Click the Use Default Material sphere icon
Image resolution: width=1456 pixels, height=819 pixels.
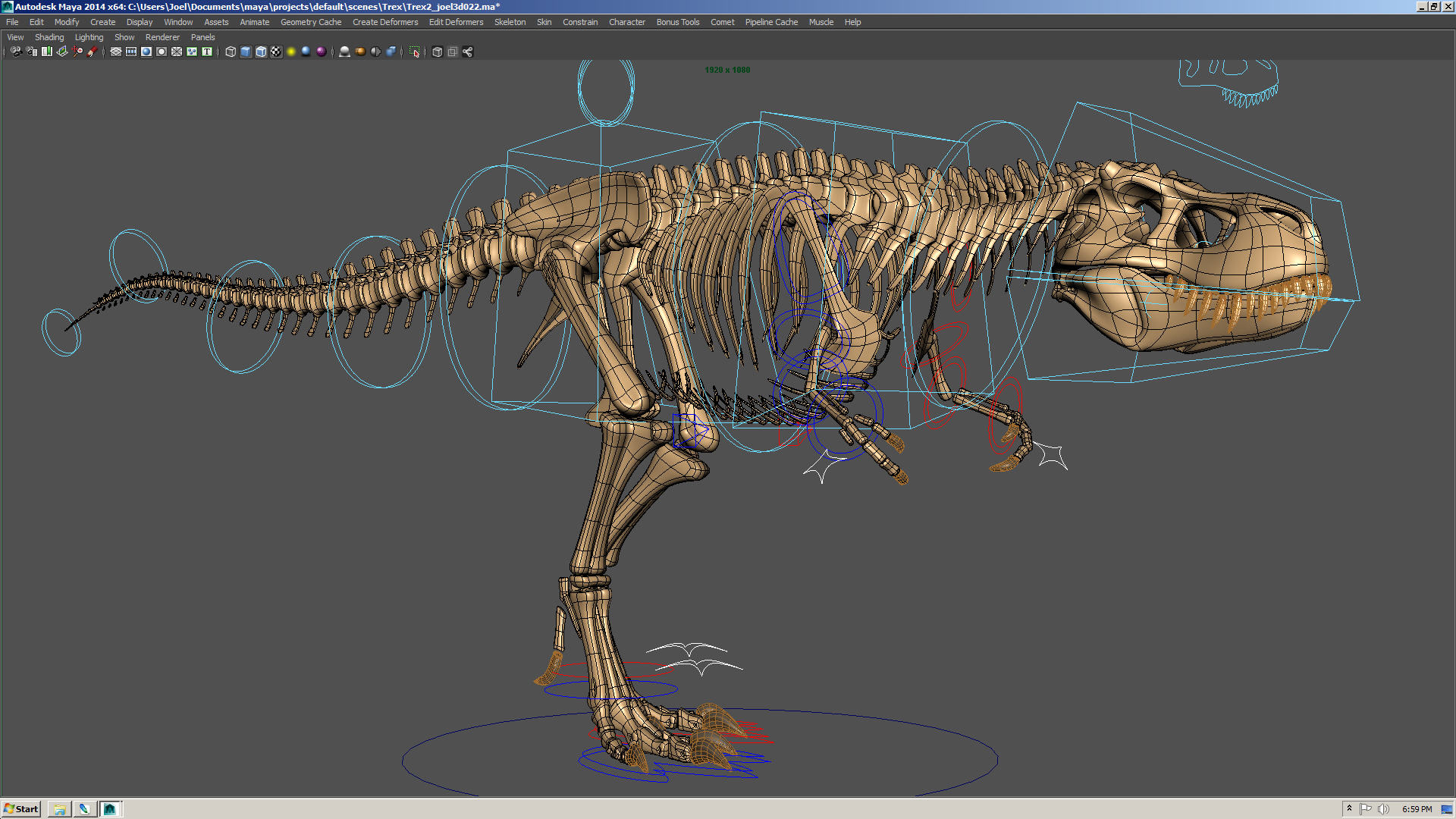pyautogui.click(x=344, y=52)
